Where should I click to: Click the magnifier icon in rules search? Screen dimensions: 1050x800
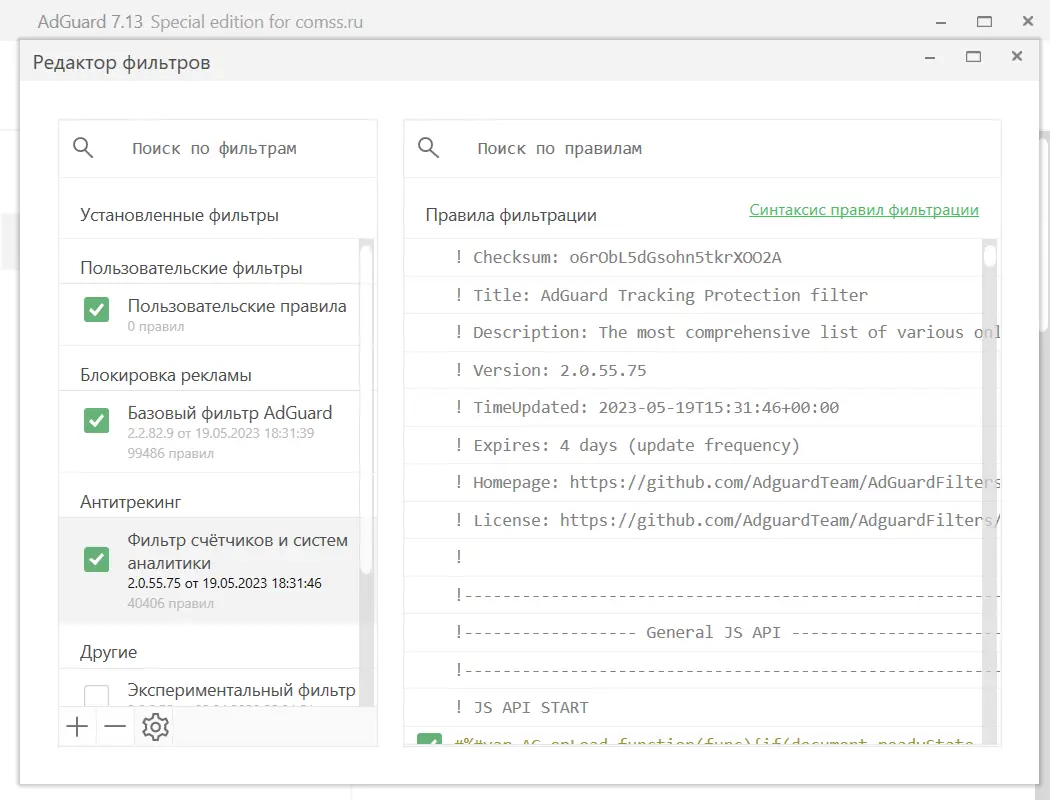[429, 148]
